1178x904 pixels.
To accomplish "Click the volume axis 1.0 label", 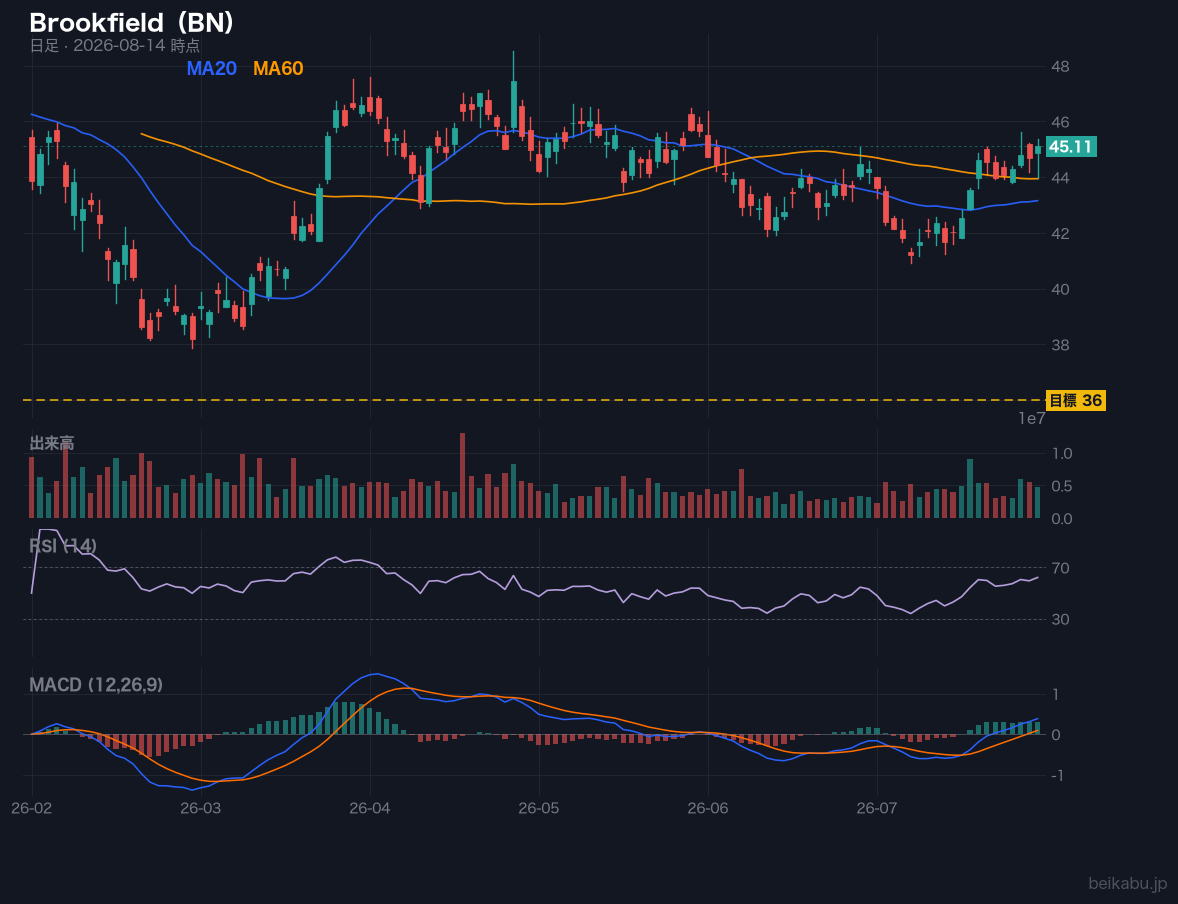I will (x=1062, y=454).
